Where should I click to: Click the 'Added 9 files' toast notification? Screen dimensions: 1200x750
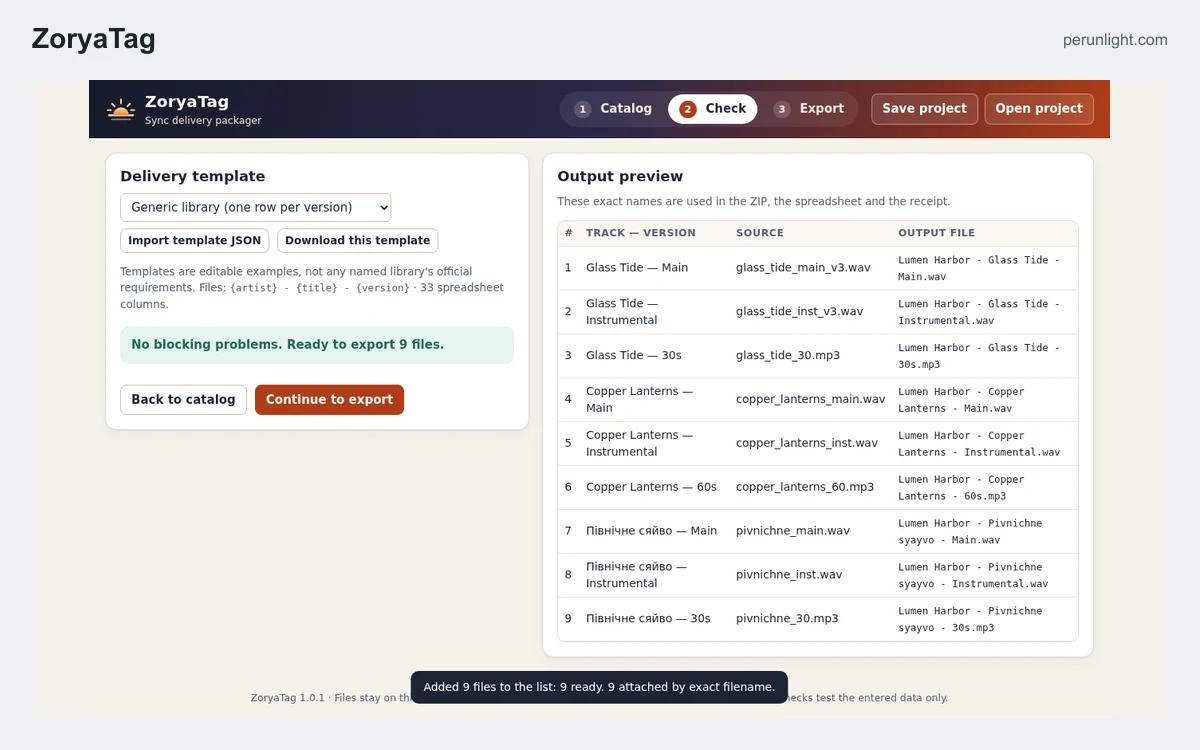(599, 687)
